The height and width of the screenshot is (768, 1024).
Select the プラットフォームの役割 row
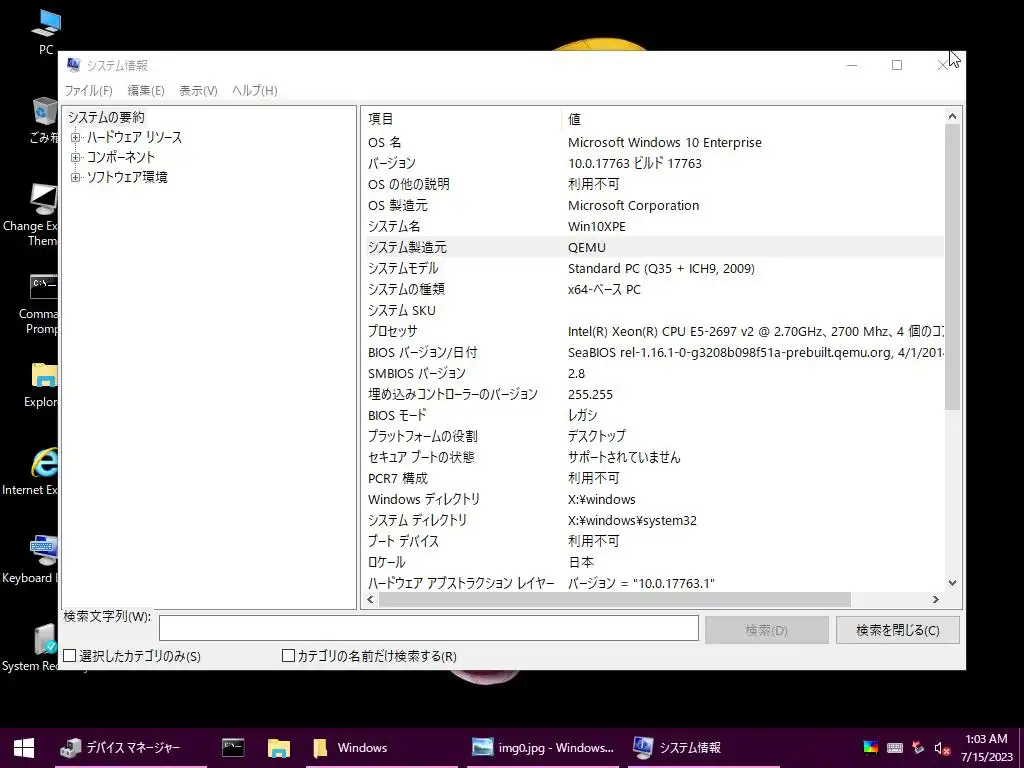pyautogui.click(x=653, y=436)
